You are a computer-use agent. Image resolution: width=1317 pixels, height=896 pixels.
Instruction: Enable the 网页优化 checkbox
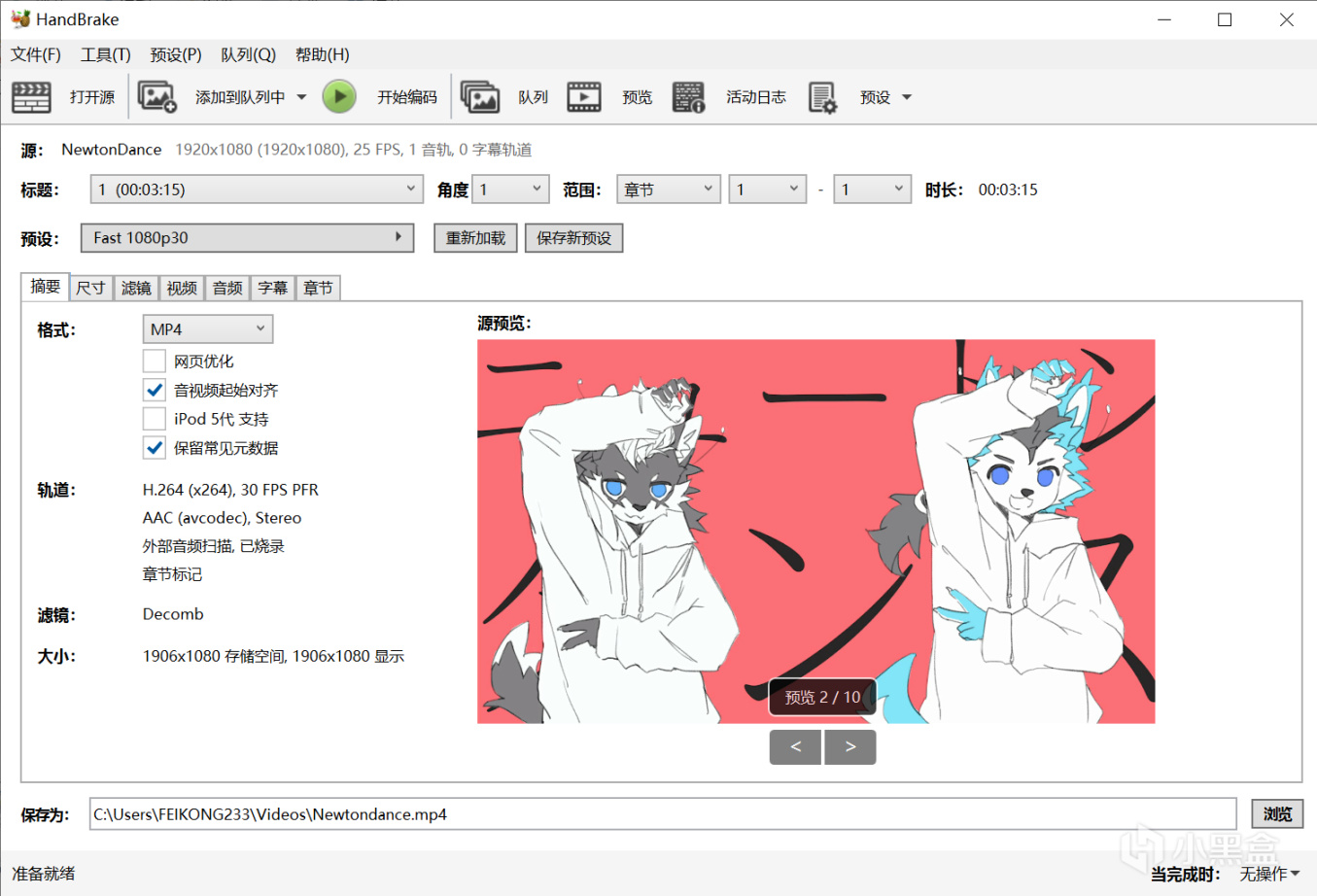point(155,362)
